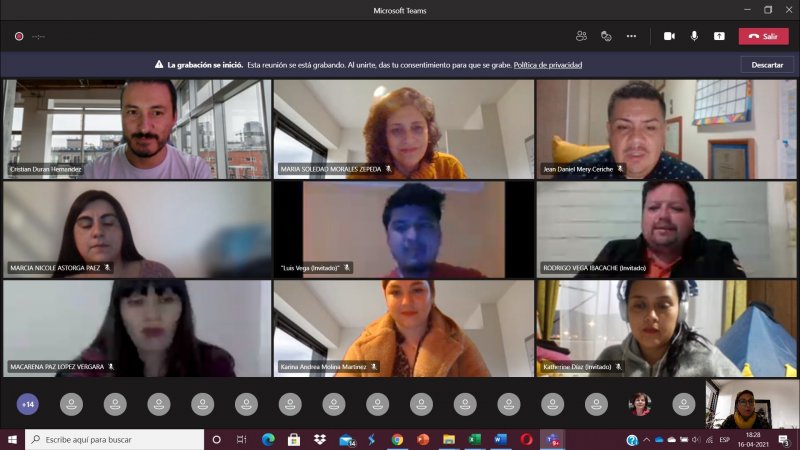
Task: Open Google Chrome from the taskbar
Action: tap(397, 440)
